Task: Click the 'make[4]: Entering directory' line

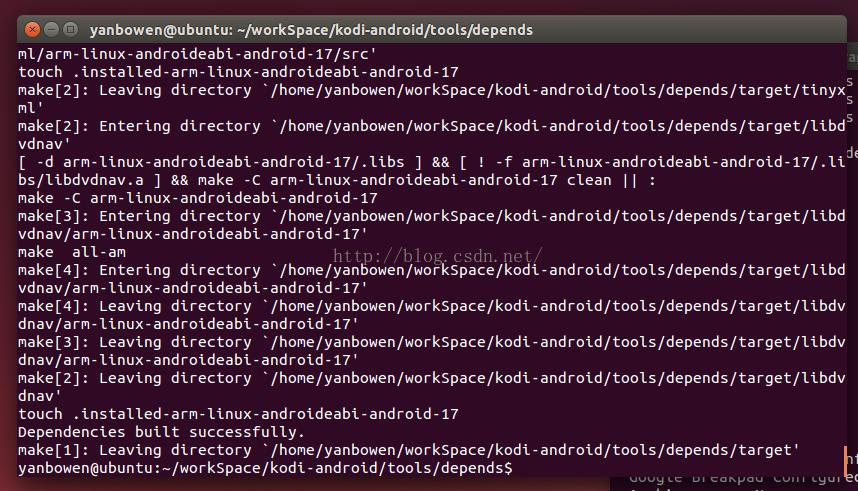Action: click(432, 270)
